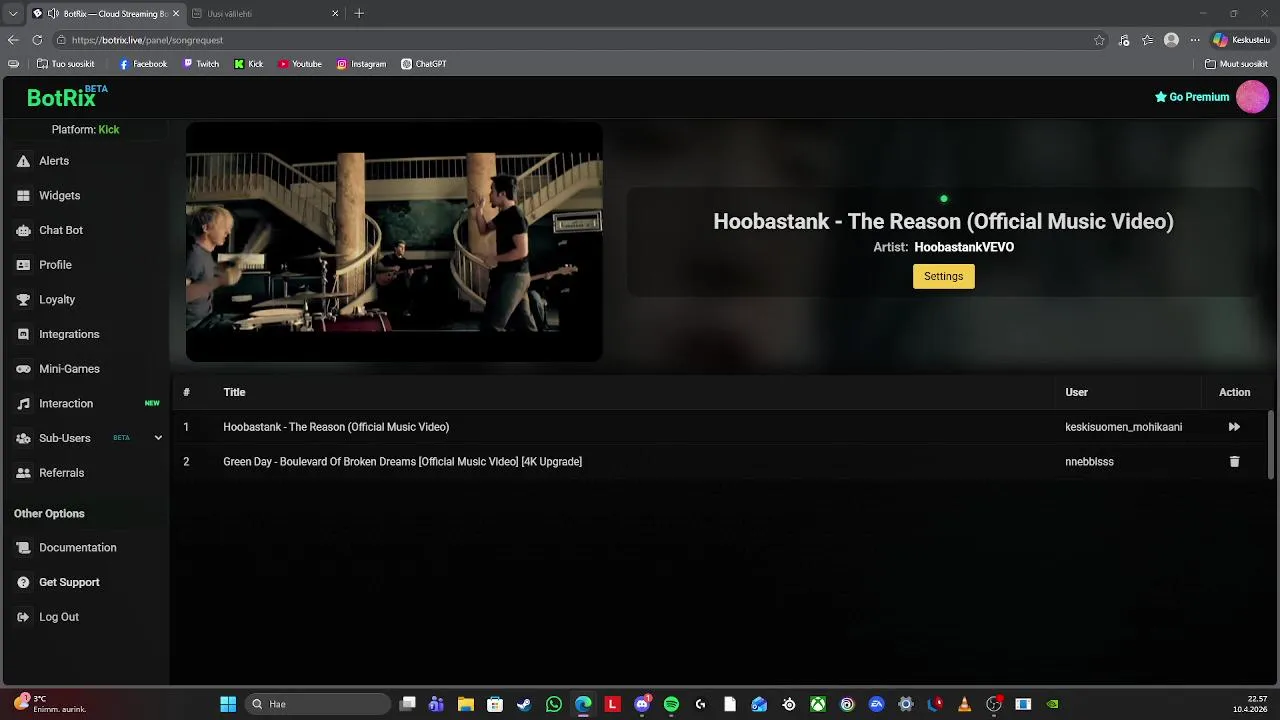This screenshot has height=720, width=1280.
Task: Open Integrations in the sidebar
Action: [69, 334]
